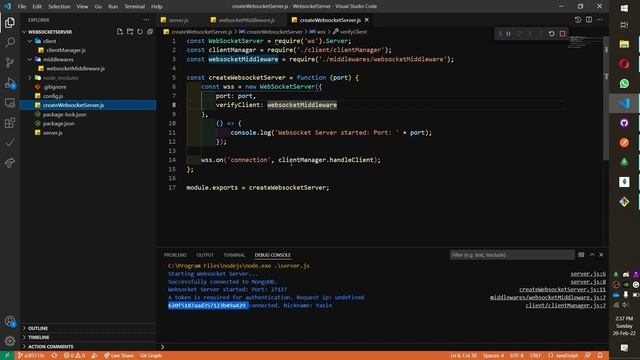Open the Selection menu
The height and width of the screenshot is (360, 640).
59,7
